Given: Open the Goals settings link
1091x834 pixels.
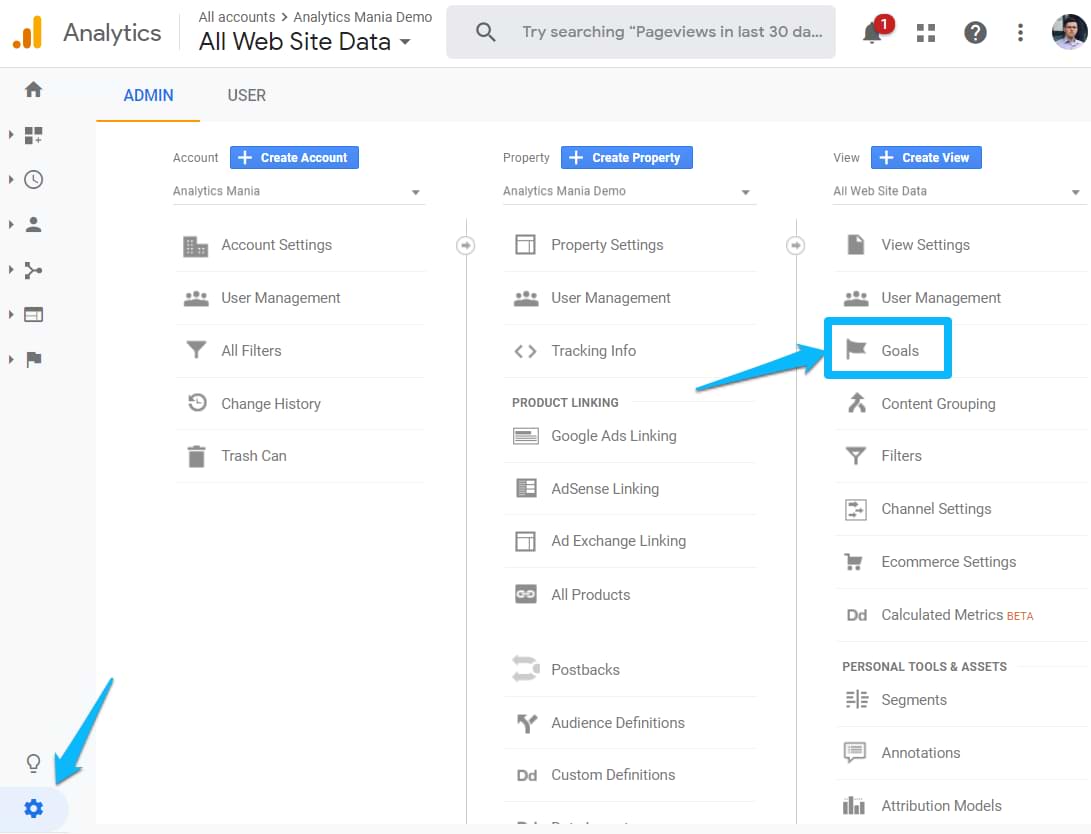Looking at the screenshot, I should 887,350.
